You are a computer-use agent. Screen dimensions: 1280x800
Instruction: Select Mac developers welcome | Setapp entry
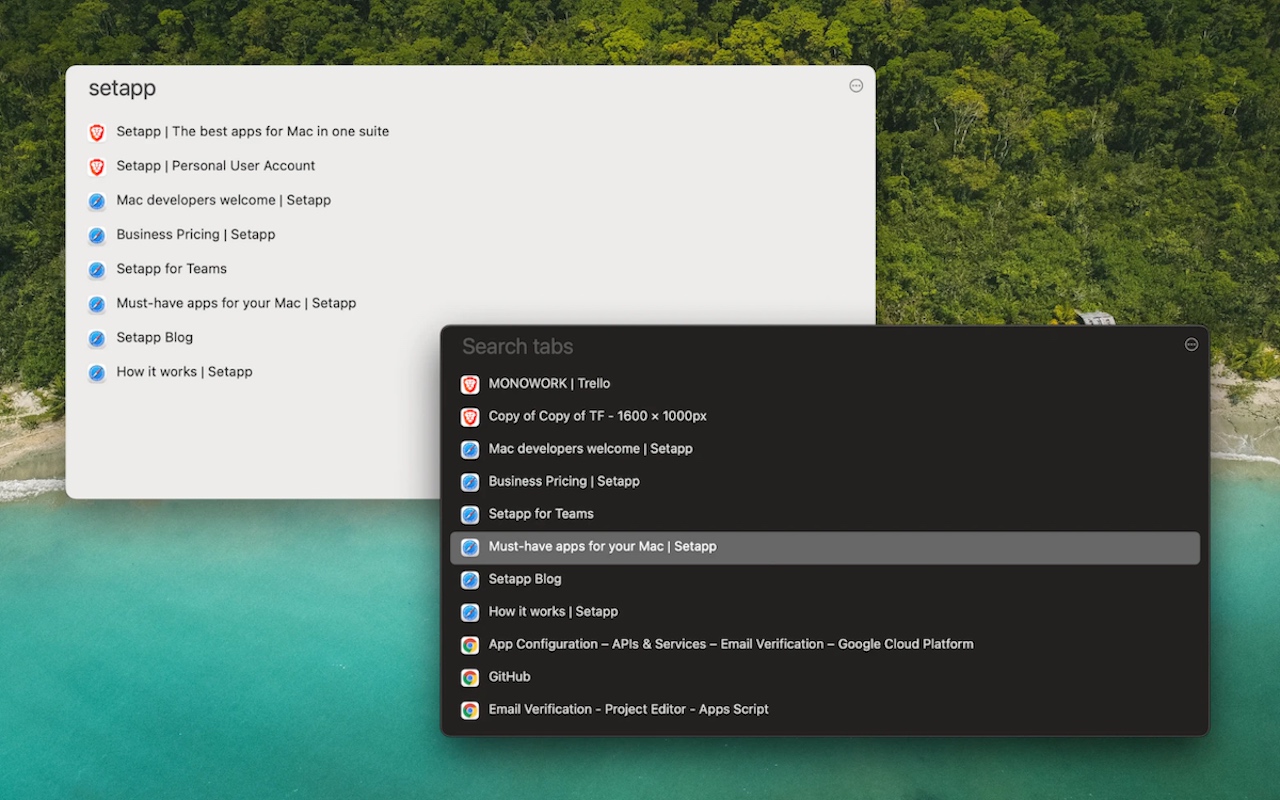point(590,448)
